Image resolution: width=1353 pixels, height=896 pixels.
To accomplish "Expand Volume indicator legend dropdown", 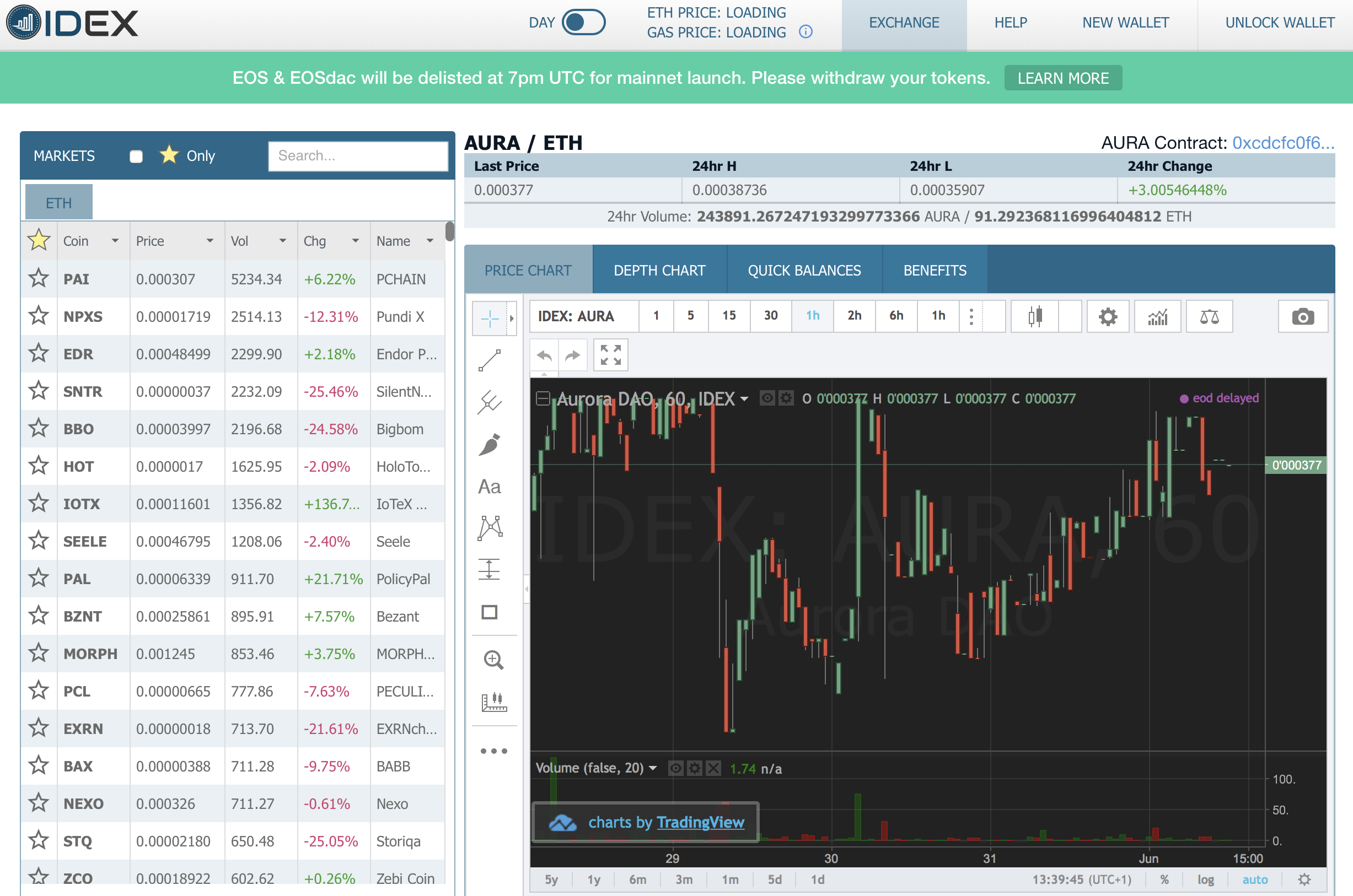I will pos(653,768).
